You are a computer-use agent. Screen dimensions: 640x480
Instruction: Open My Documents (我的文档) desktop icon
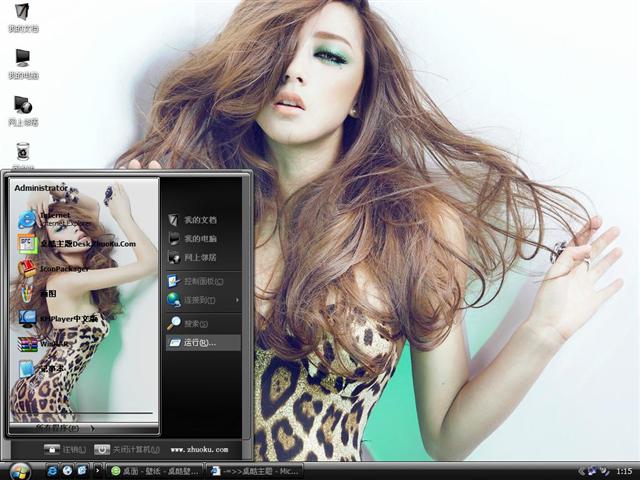tap(23, 17)
